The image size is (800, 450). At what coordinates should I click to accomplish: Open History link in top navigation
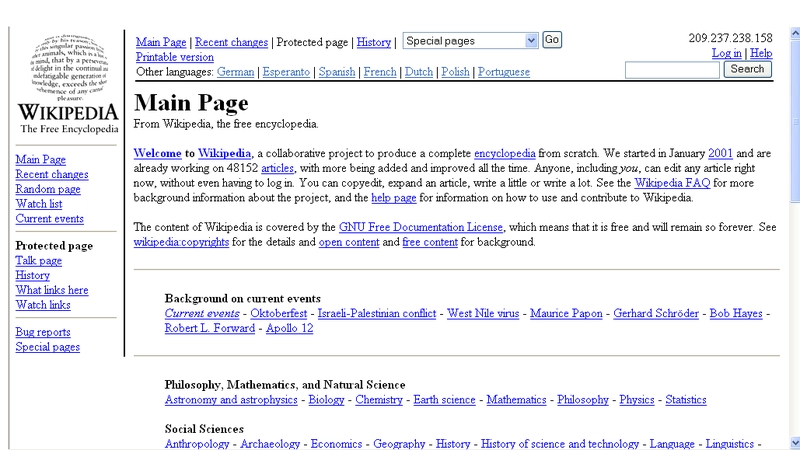coord(373,42)
